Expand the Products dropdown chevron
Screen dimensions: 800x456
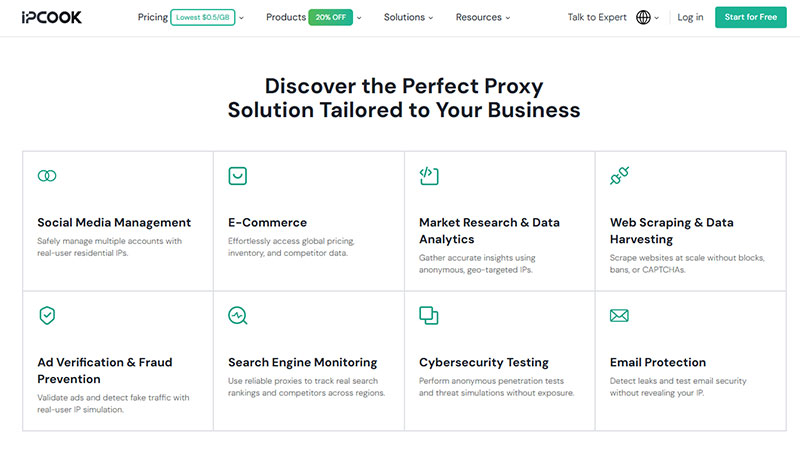[x=359, y=18]
